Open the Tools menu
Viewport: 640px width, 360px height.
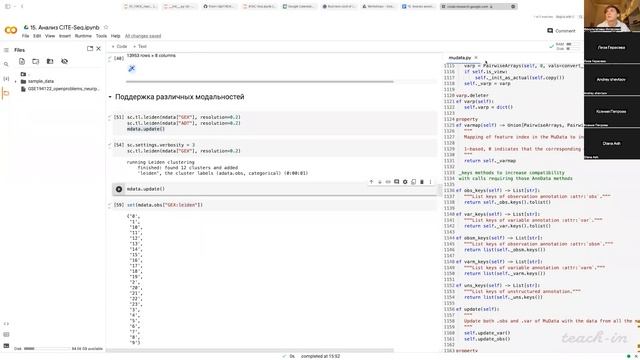[x=101, y=36]
